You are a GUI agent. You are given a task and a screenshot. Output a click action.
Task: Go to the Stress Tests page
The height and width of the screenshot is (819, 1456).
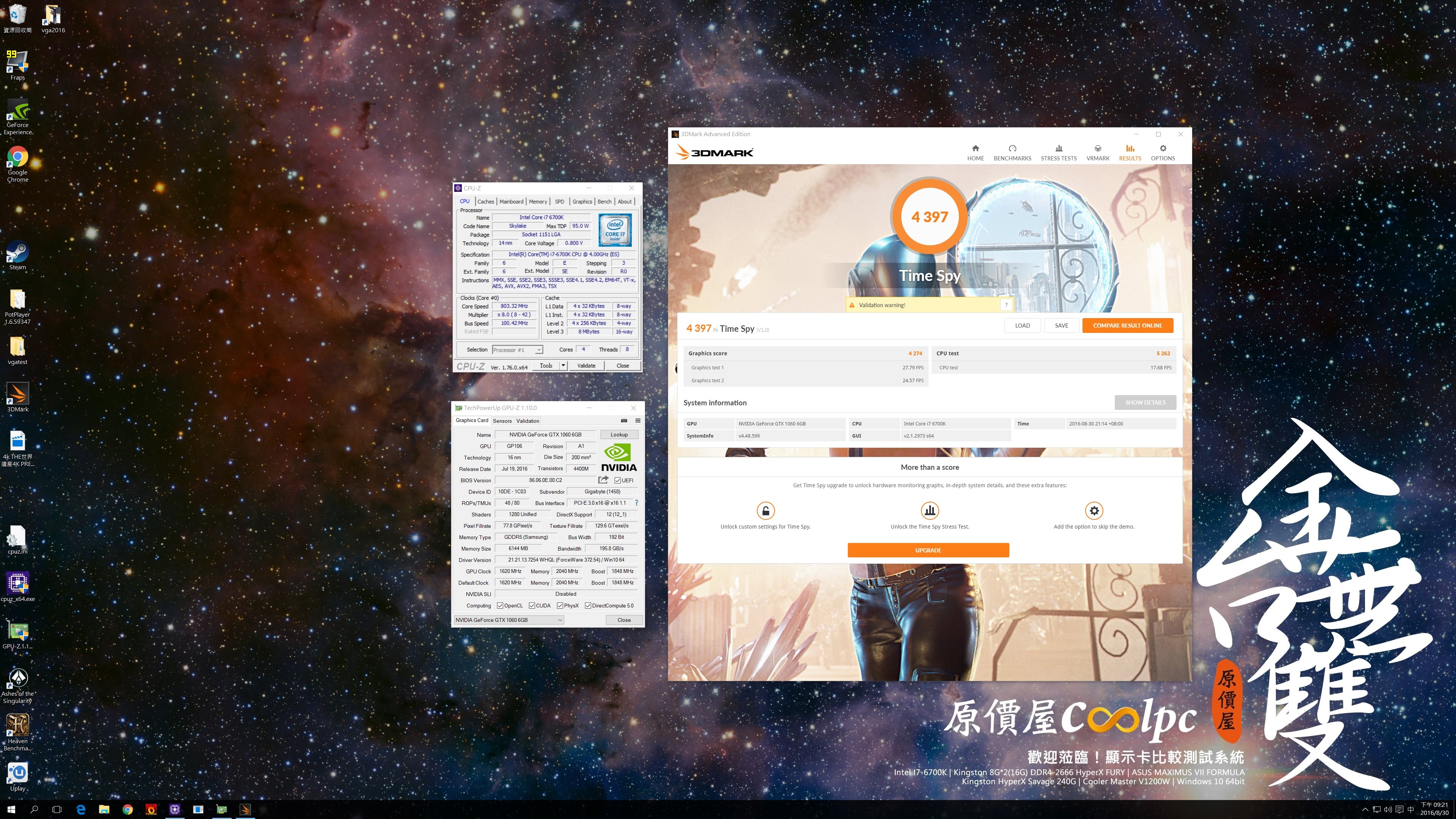[1058, 152]
